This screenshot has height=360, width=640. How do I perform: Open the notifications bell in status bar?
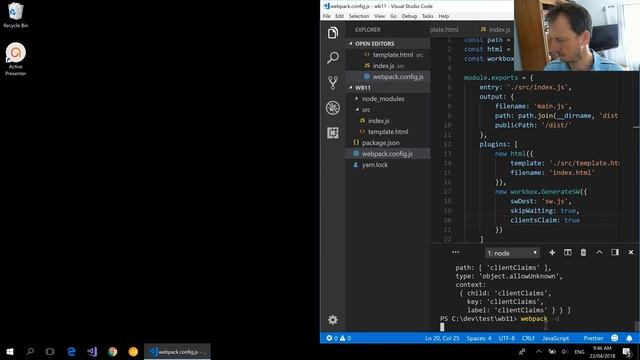click(629, 338)
